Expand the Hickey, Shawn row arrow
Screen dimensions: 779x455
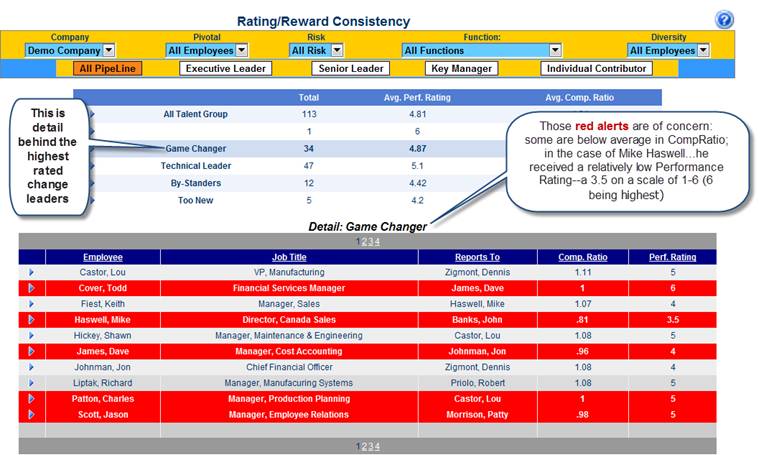[31, 336]
